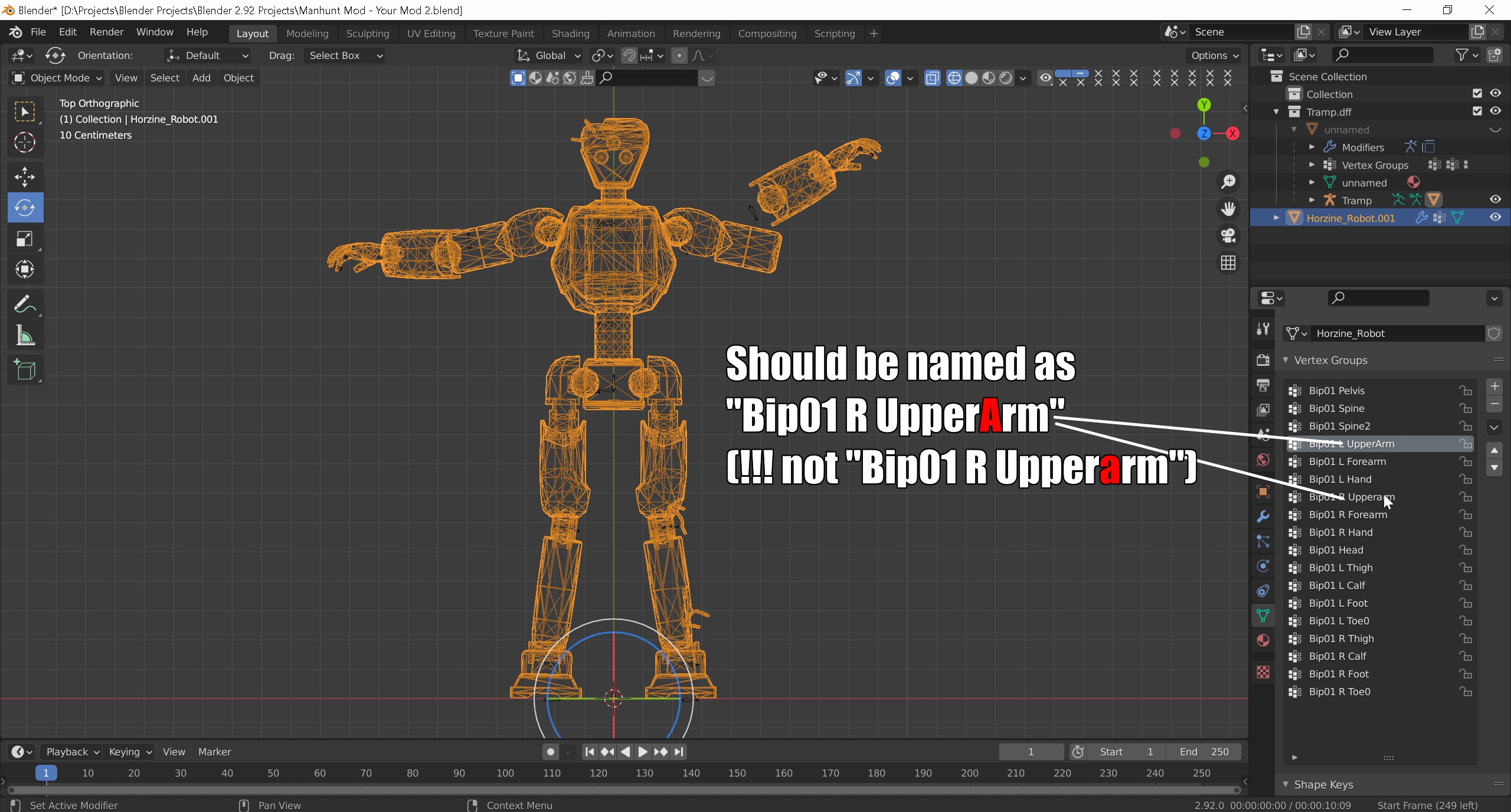
Task: Select the Measure ruler tool
Action: [25, 336]
